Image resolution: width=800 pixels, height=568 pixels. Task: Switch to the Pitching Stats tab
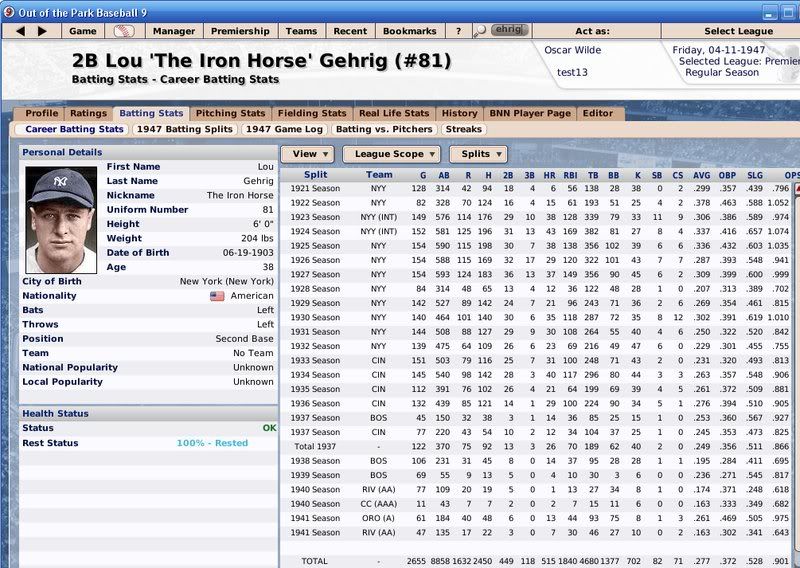231,114
